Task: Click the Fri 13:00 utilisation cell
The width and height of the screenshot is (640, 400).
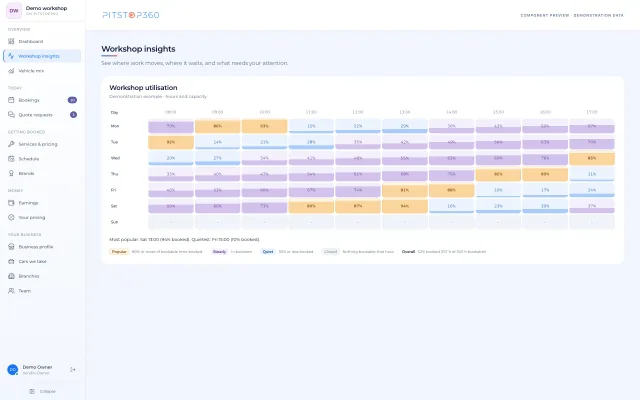Action: point(405,190)
